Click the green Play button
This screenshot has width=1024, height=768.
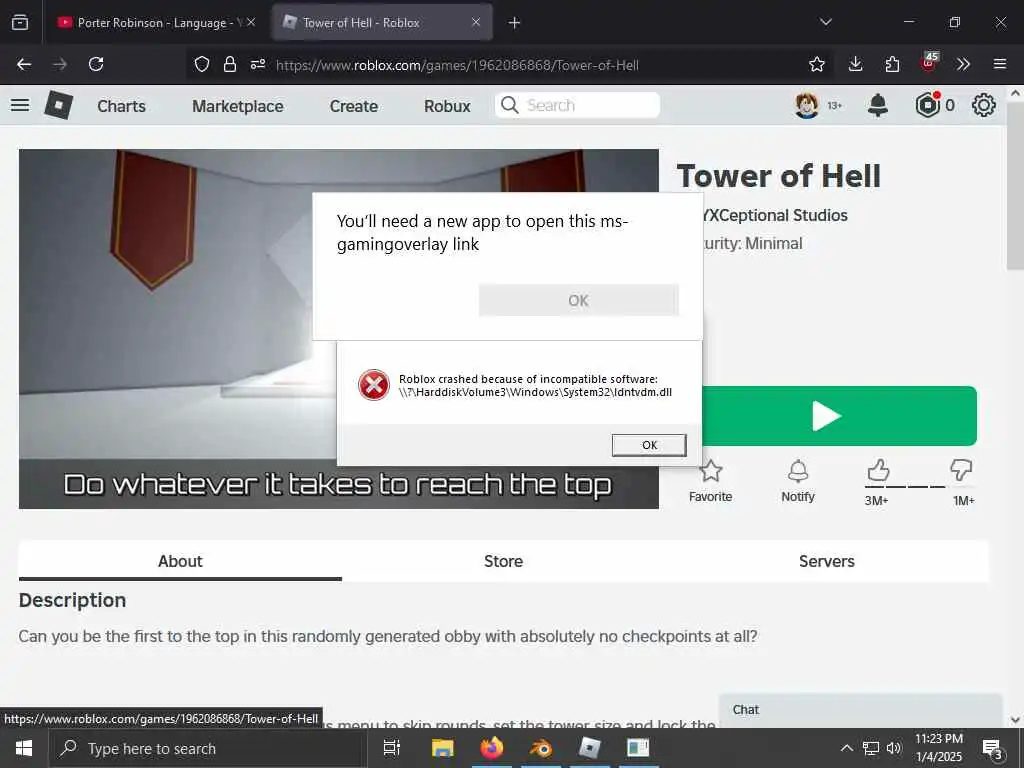[x=839, y=416]
